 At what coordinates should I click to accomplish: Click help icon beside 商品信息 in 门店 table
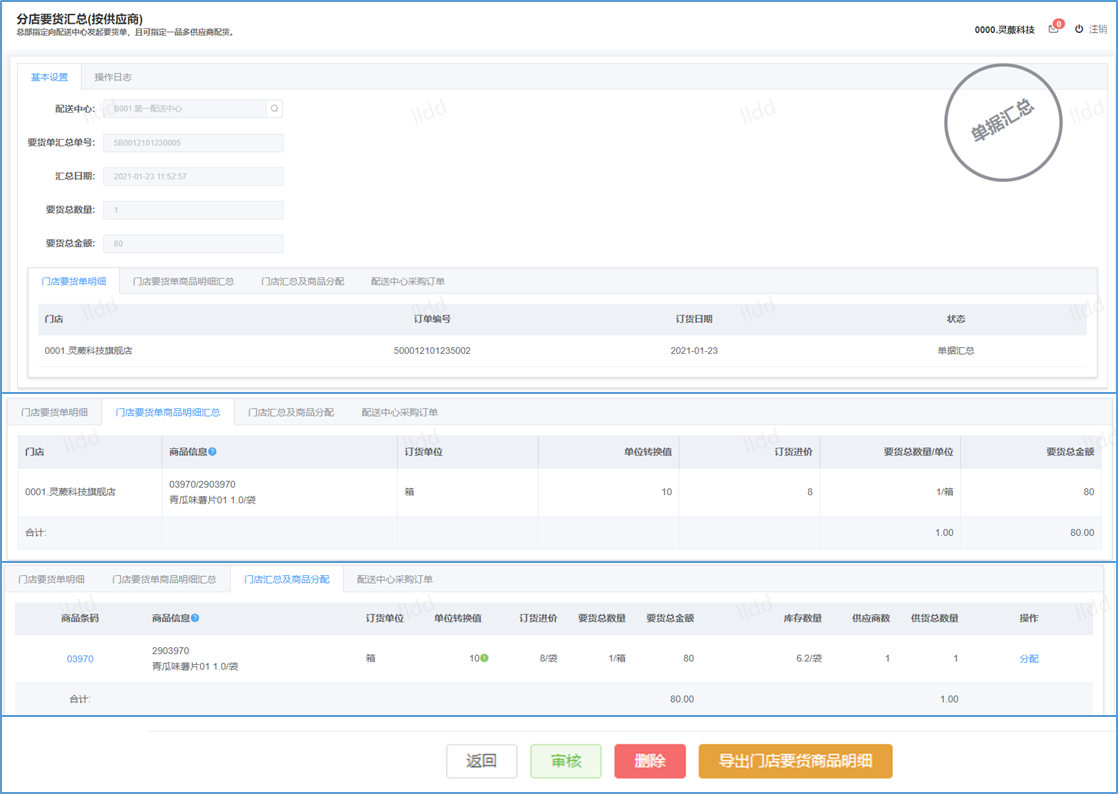pyautogui.click(x=213, y=452)
